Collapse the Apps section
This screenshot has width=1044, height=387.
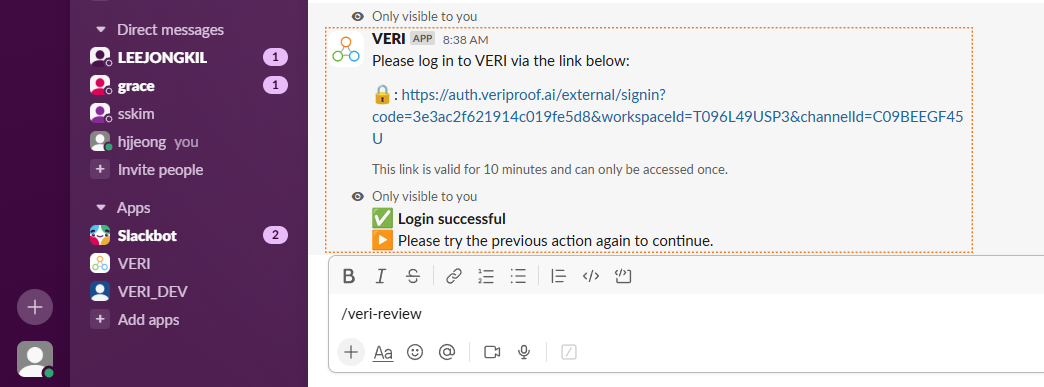coord(101,208)
